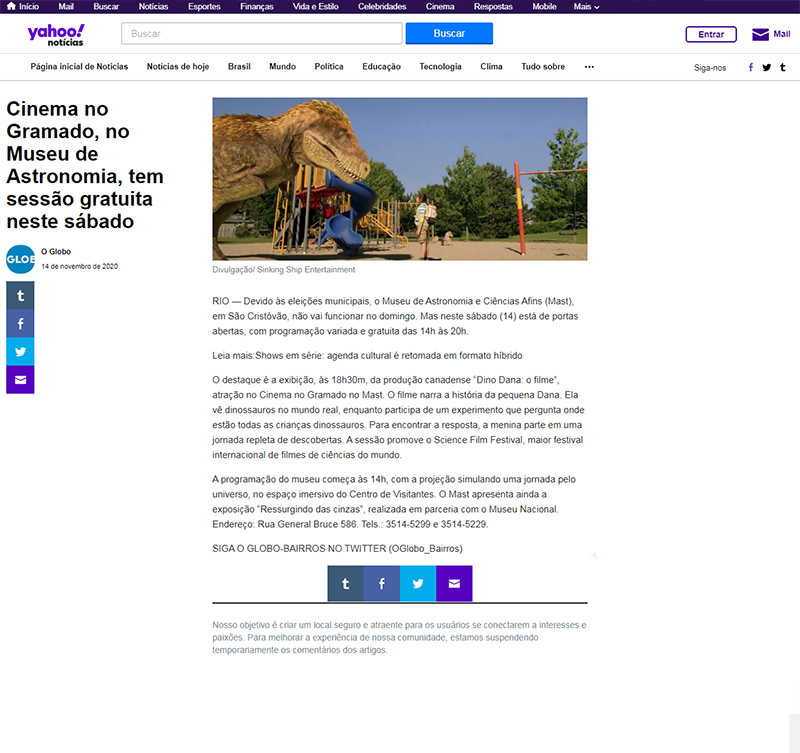Viewport: 800px width, 753px height.
Task: Share article on Twitter from left sidebar
Action: (20, 352)
